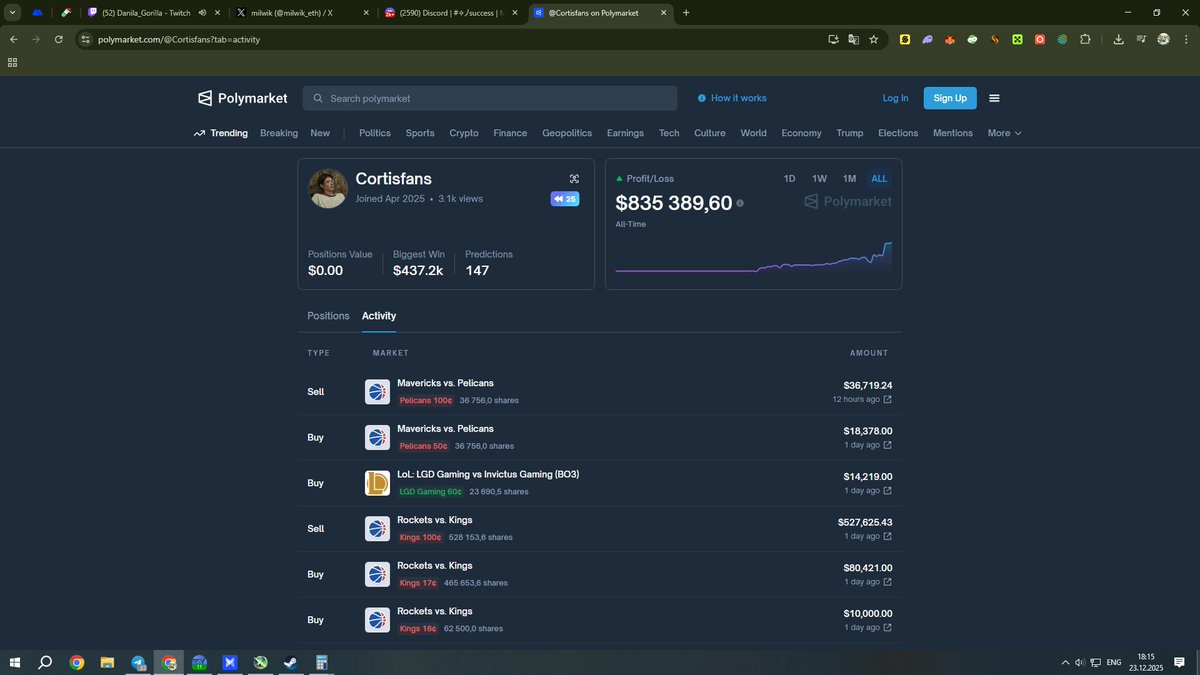Open the Crypto category
This screenshot has width=1200, height=675.
(x=464, y=133)
